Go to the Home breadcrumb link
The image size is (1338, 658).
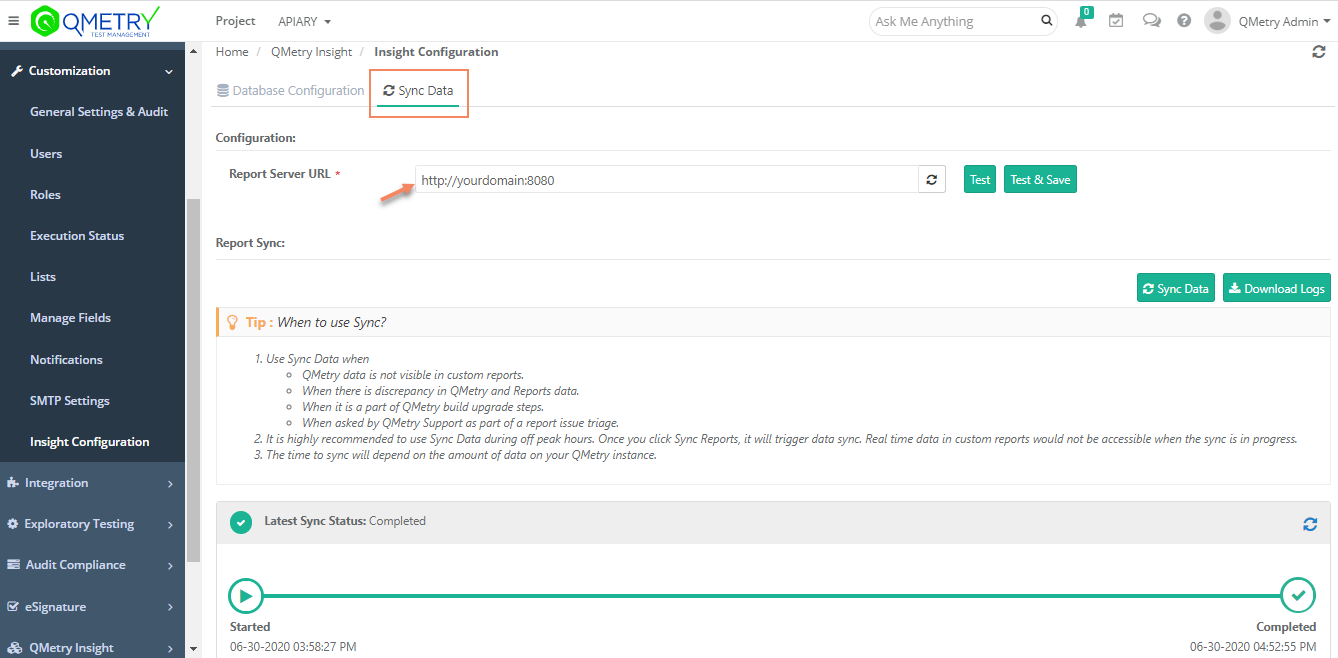(x=232, y=52)
